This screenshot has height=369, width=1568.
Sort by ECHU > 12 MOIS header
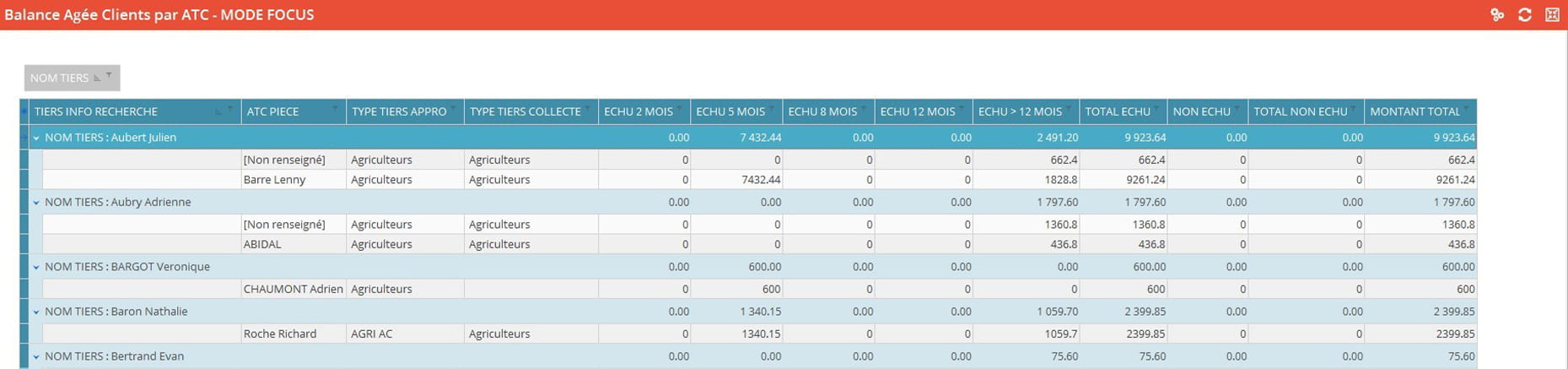tap(1019, 111)
